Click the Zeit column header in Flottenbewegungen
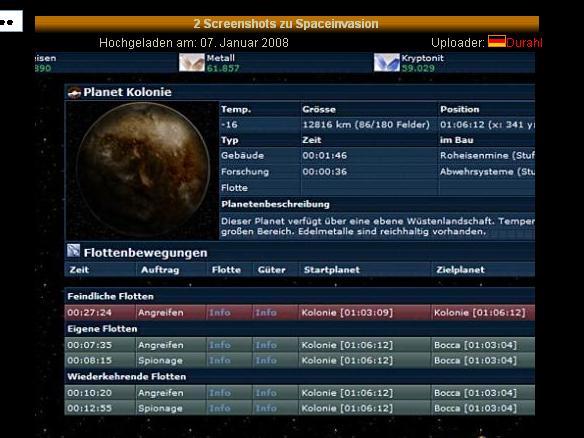 (79, 270)
